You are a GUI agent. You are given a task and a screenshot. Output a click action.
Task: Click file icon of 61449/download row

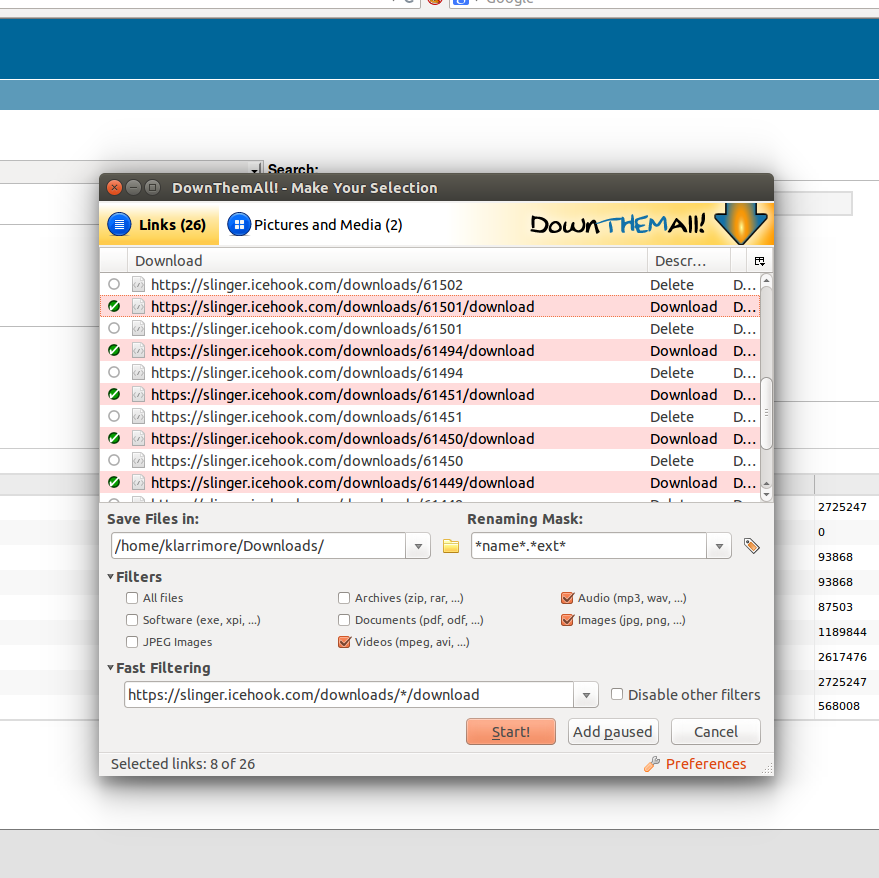[x=138, y=483]
